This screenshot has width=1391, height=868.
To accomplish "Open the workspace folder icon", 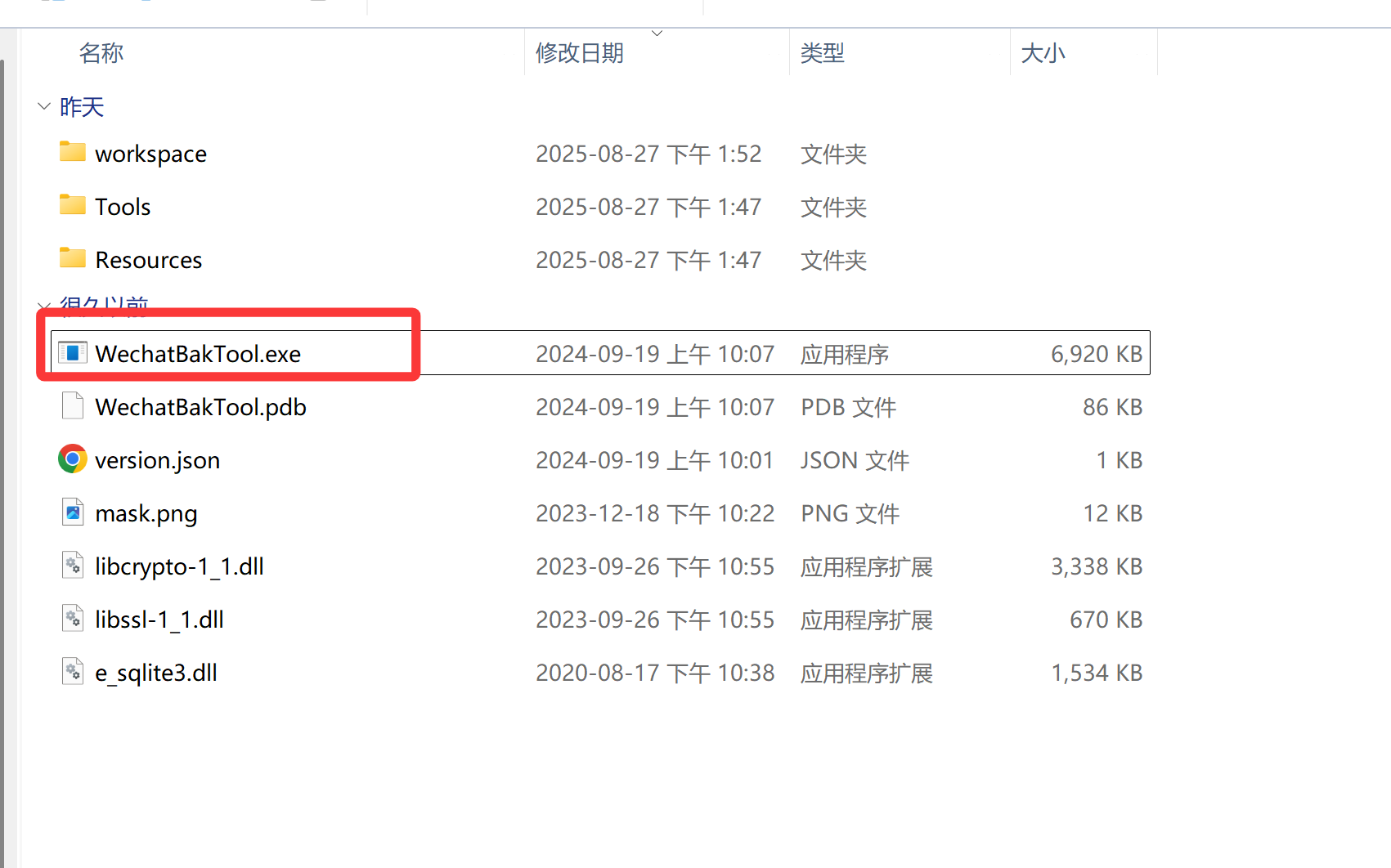I will 73,152.
